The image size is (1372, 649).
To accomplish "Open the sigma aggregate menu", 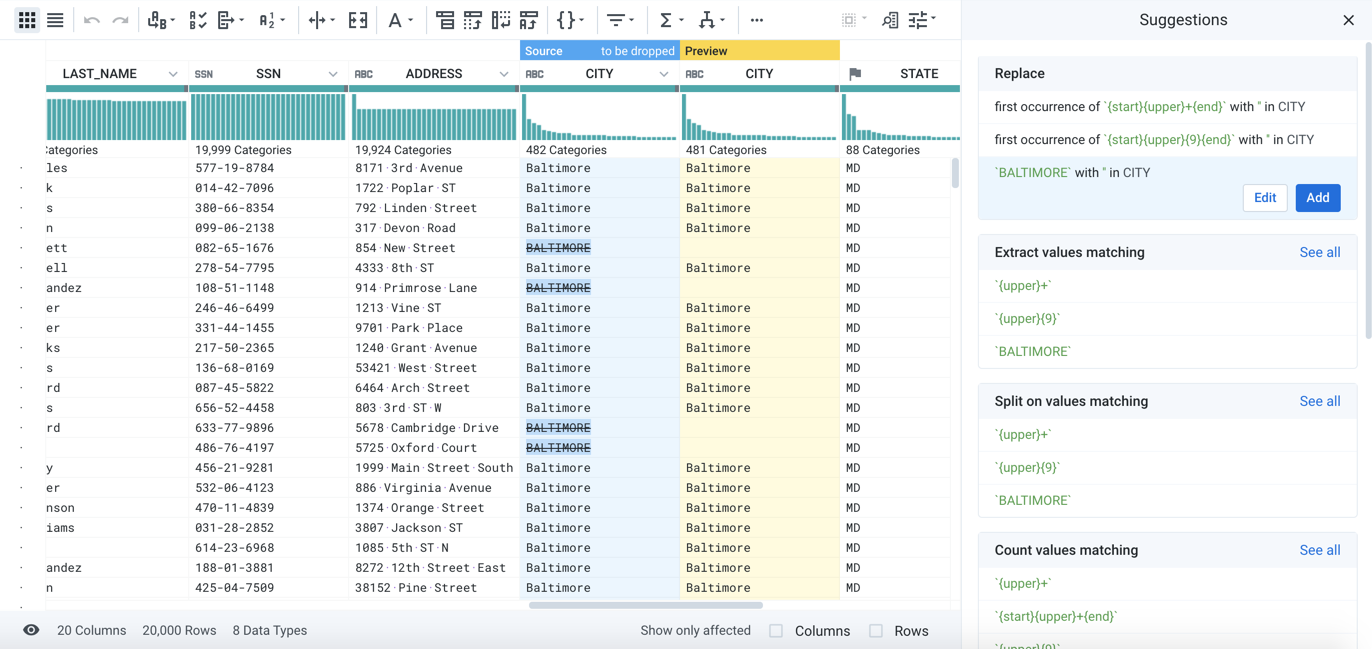I will [670, 20].
